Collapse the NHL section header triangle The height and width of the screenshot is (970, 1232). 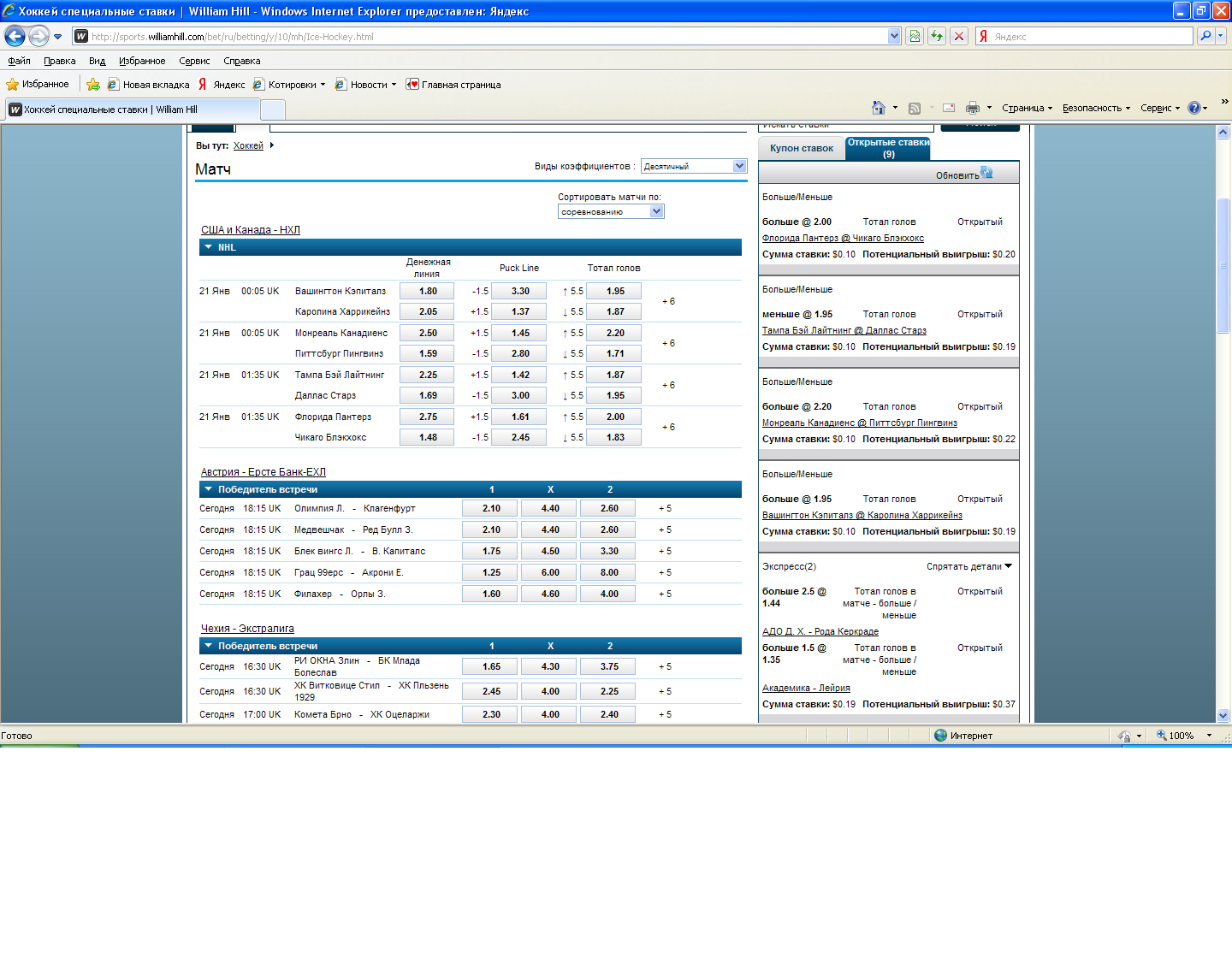coord(208,247)
